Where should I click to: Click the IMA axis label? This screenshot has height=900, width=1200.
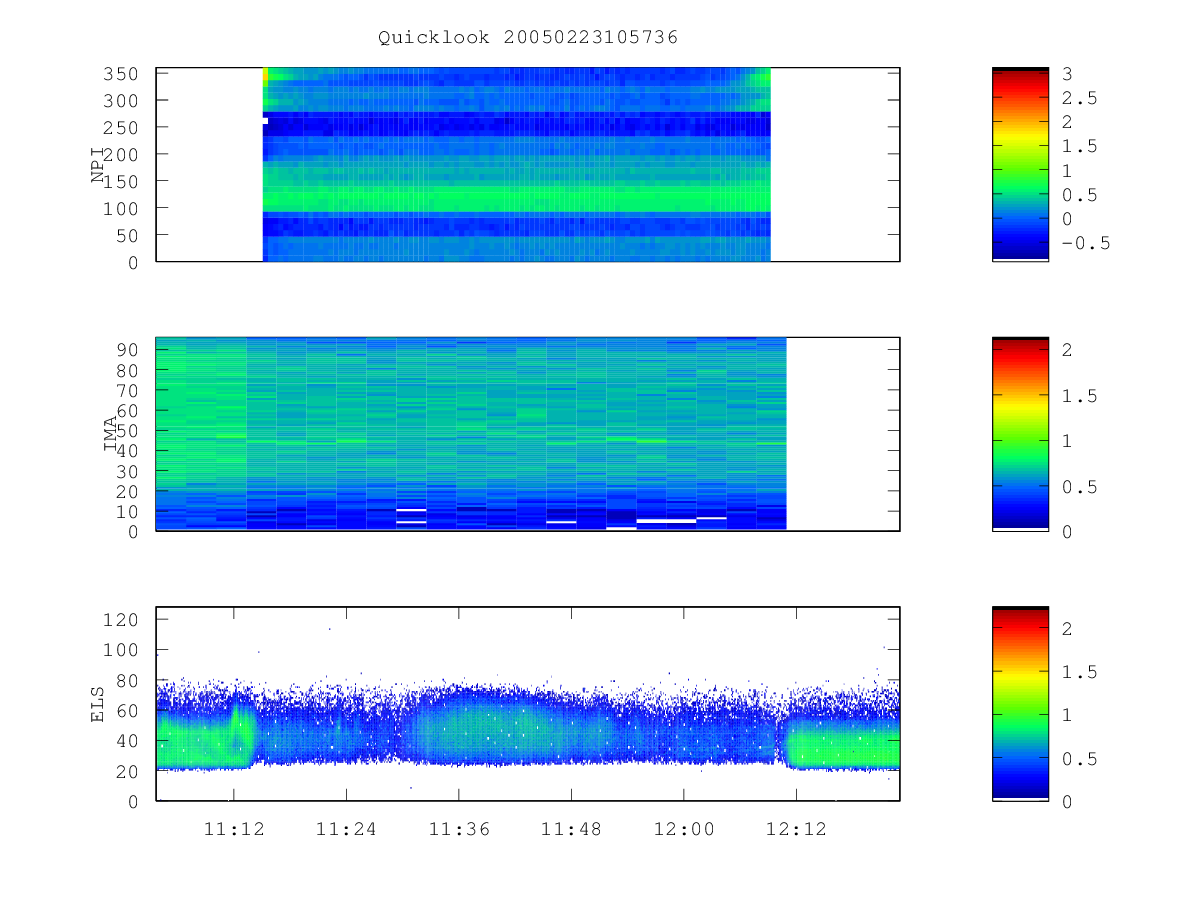pos(110,434)
